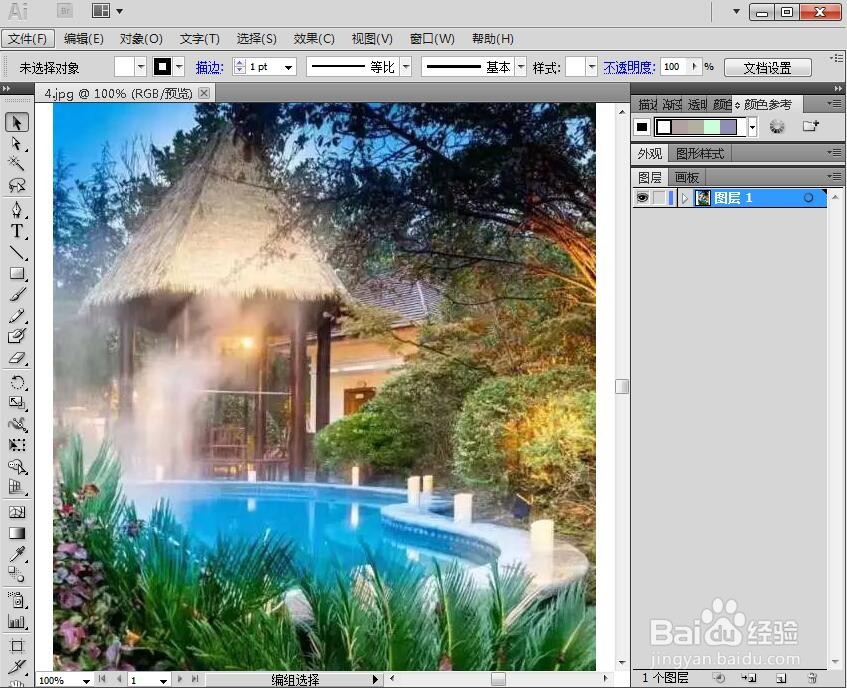Select the Eyedropper tool
This screenshot has height=688, width=847.
[17, 554]
